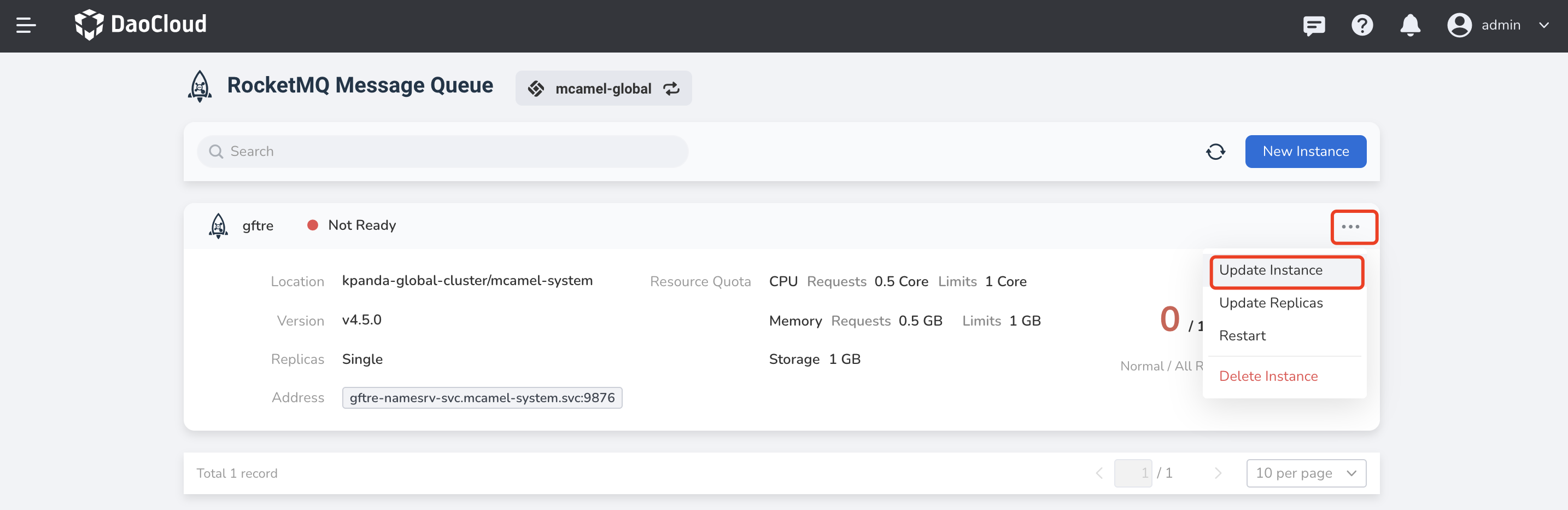The image size is (1568, 510).
Task: Switch workspace using mcamel-global swap icon
Action: (x=671, y=89)
